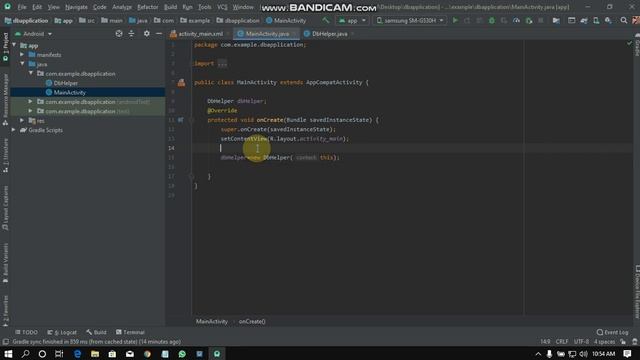Open the Terminal tool window

(130, 332)
